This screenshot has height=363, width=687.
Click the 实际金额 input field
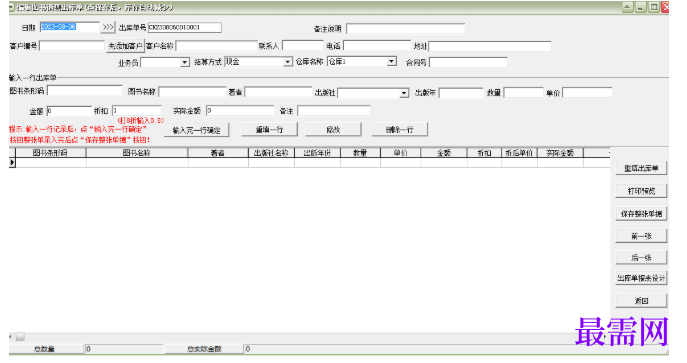tap(240, 111)
